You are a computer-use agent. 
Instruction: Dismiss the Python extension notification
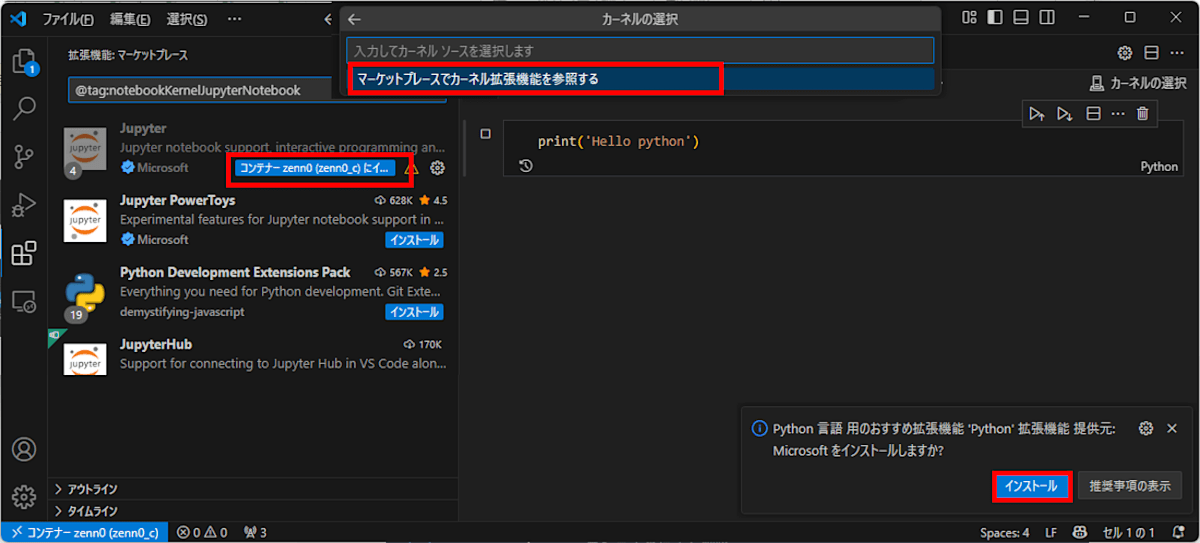coord(1173,428)
